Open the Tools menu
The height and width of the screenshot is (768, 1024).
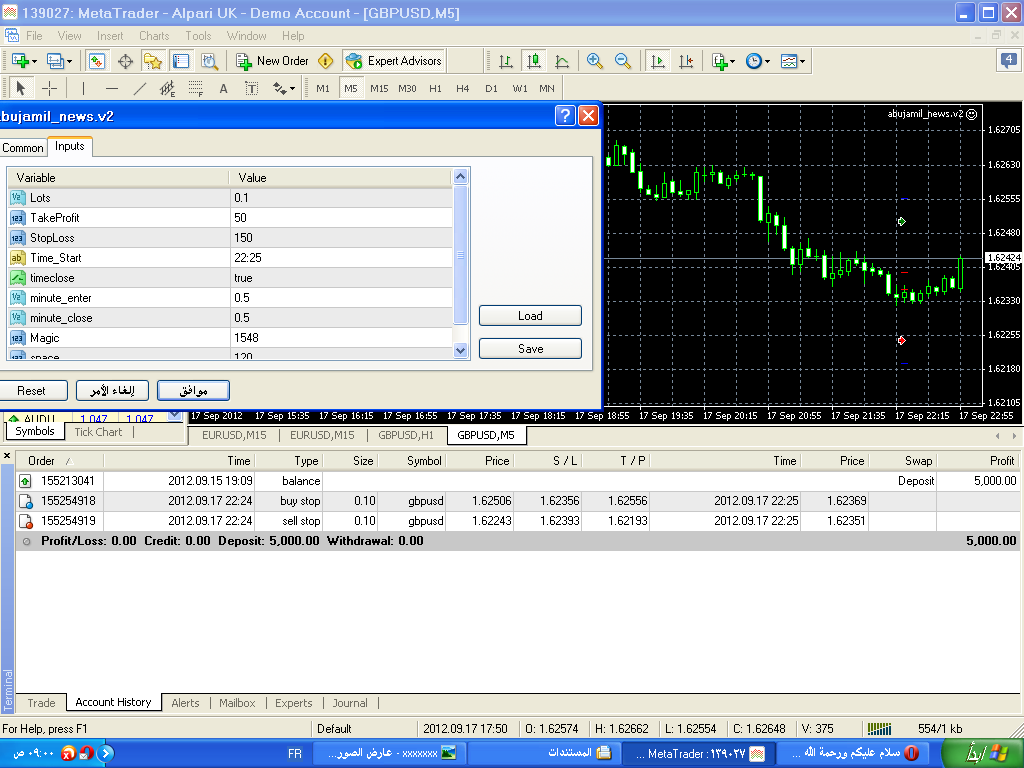(x=198, y=36)
